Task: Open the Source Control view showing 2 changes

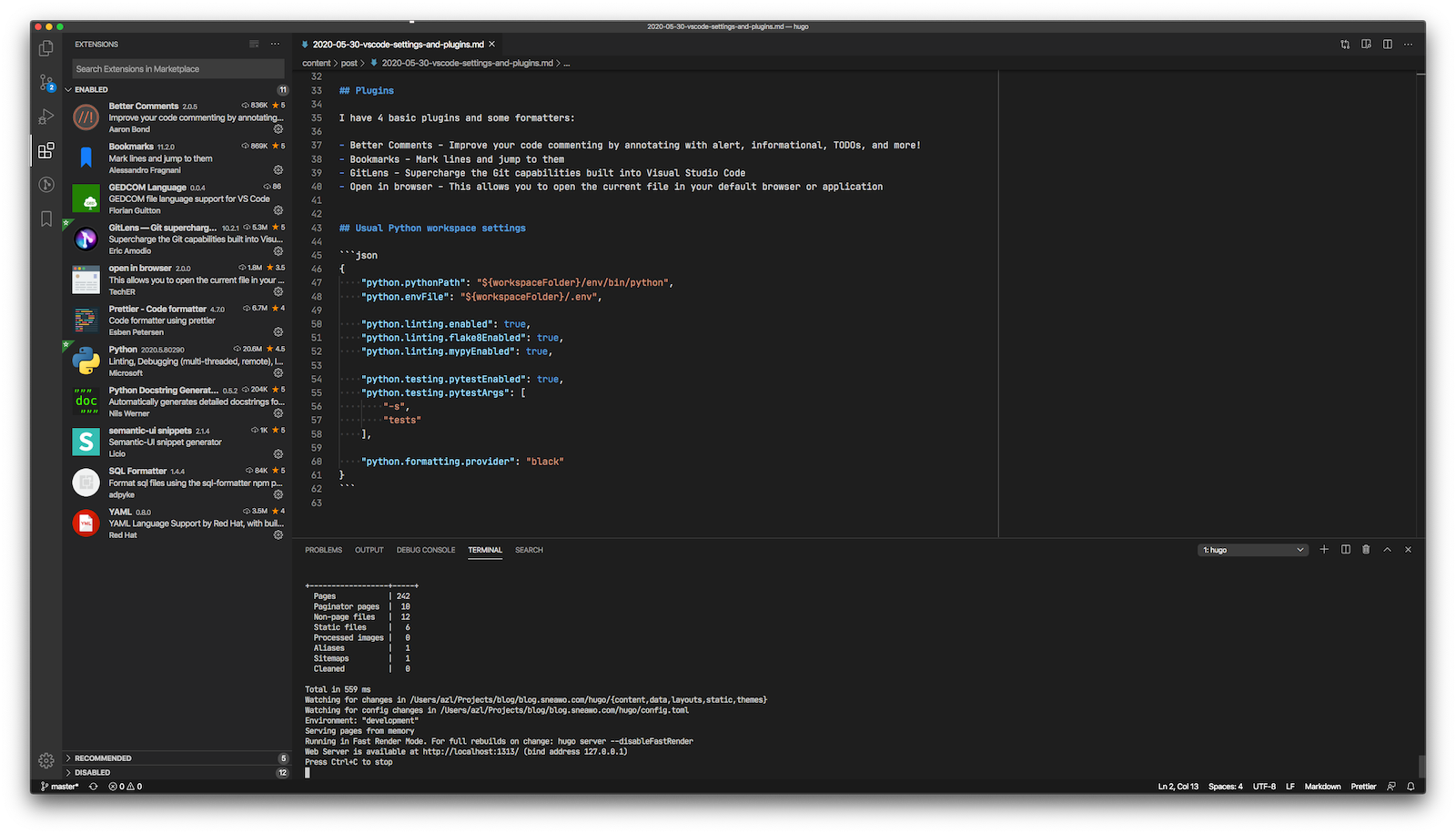Action: click(x=45, y=84)
